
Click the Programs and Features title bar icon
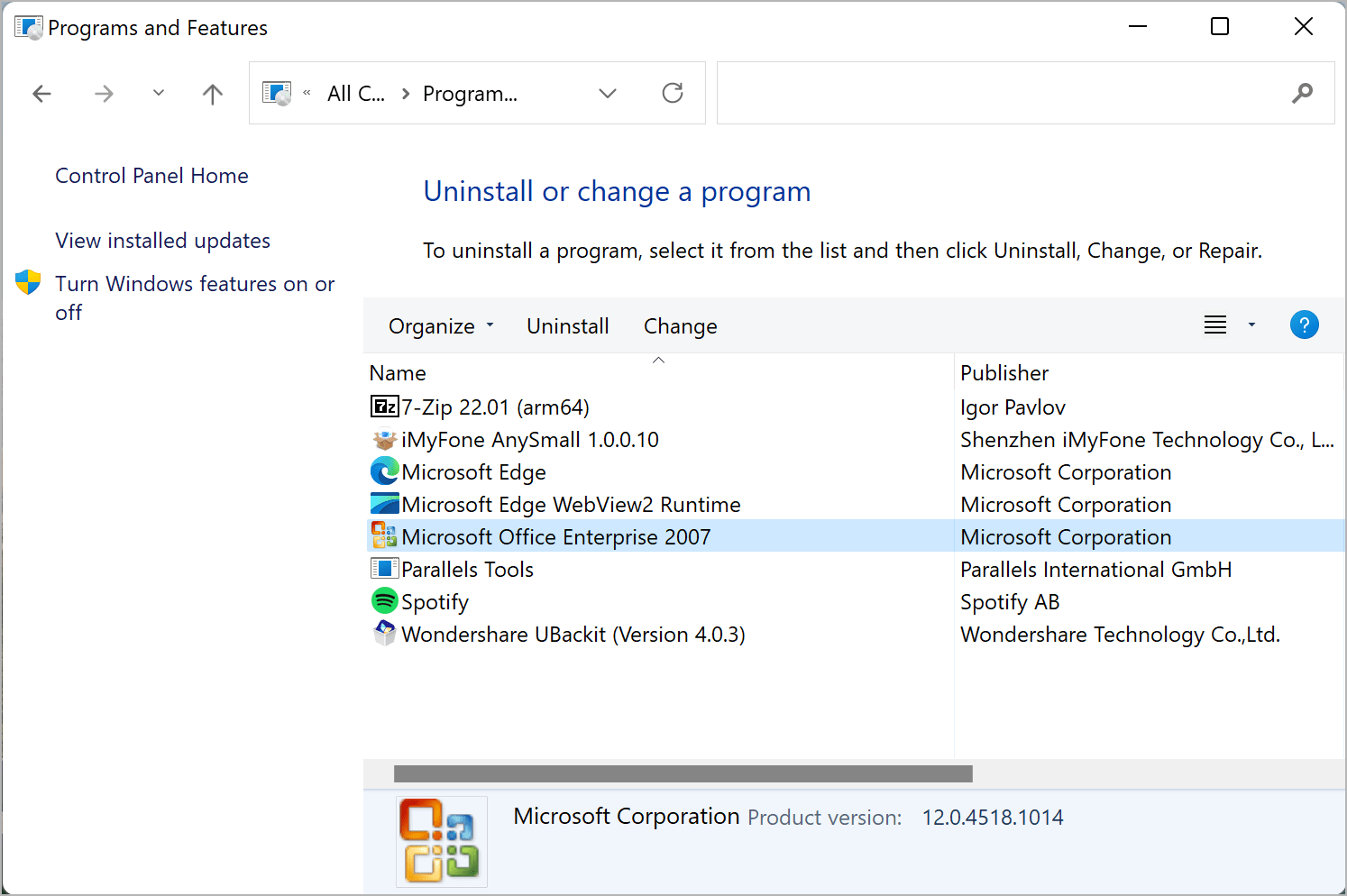(29, 27)
